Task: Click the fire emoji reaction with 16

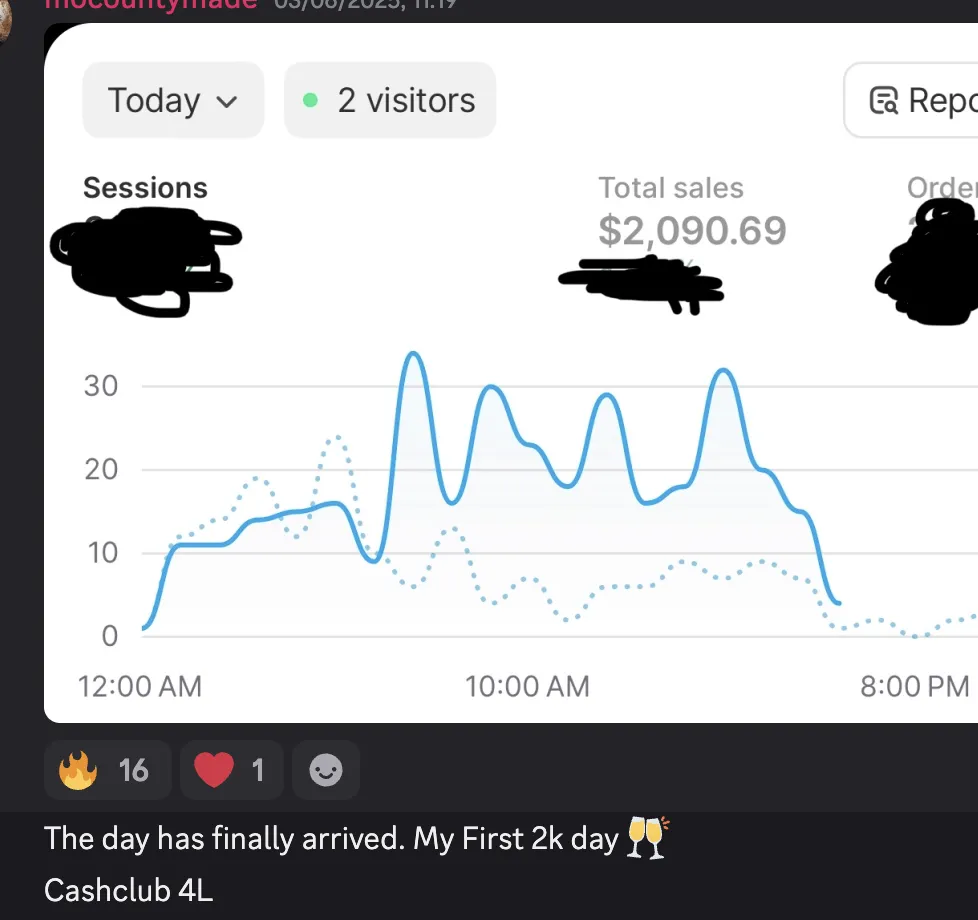Action: (x=107, y=770)
